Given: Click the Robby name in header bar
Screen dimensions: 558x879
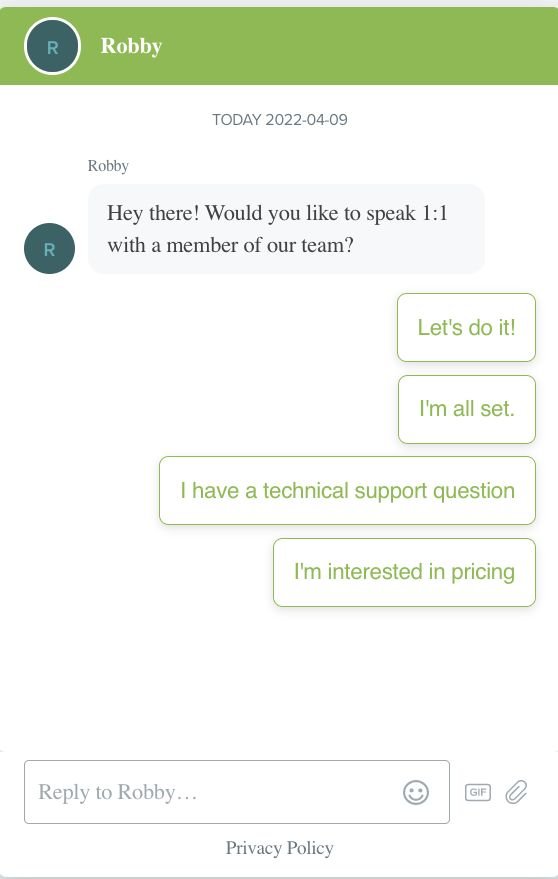Looking at the screenshot, I should [131, 46].
